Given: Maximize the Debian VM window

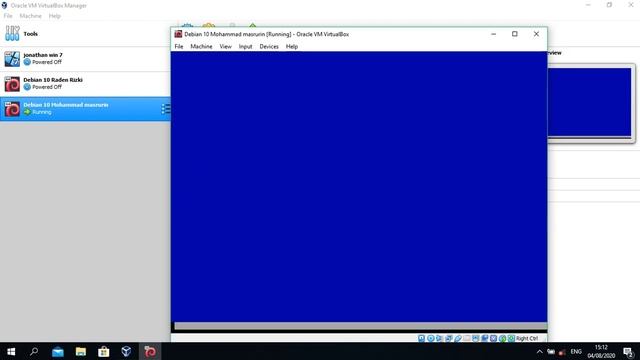Looking at the screenshot, I should pos(515,34).
